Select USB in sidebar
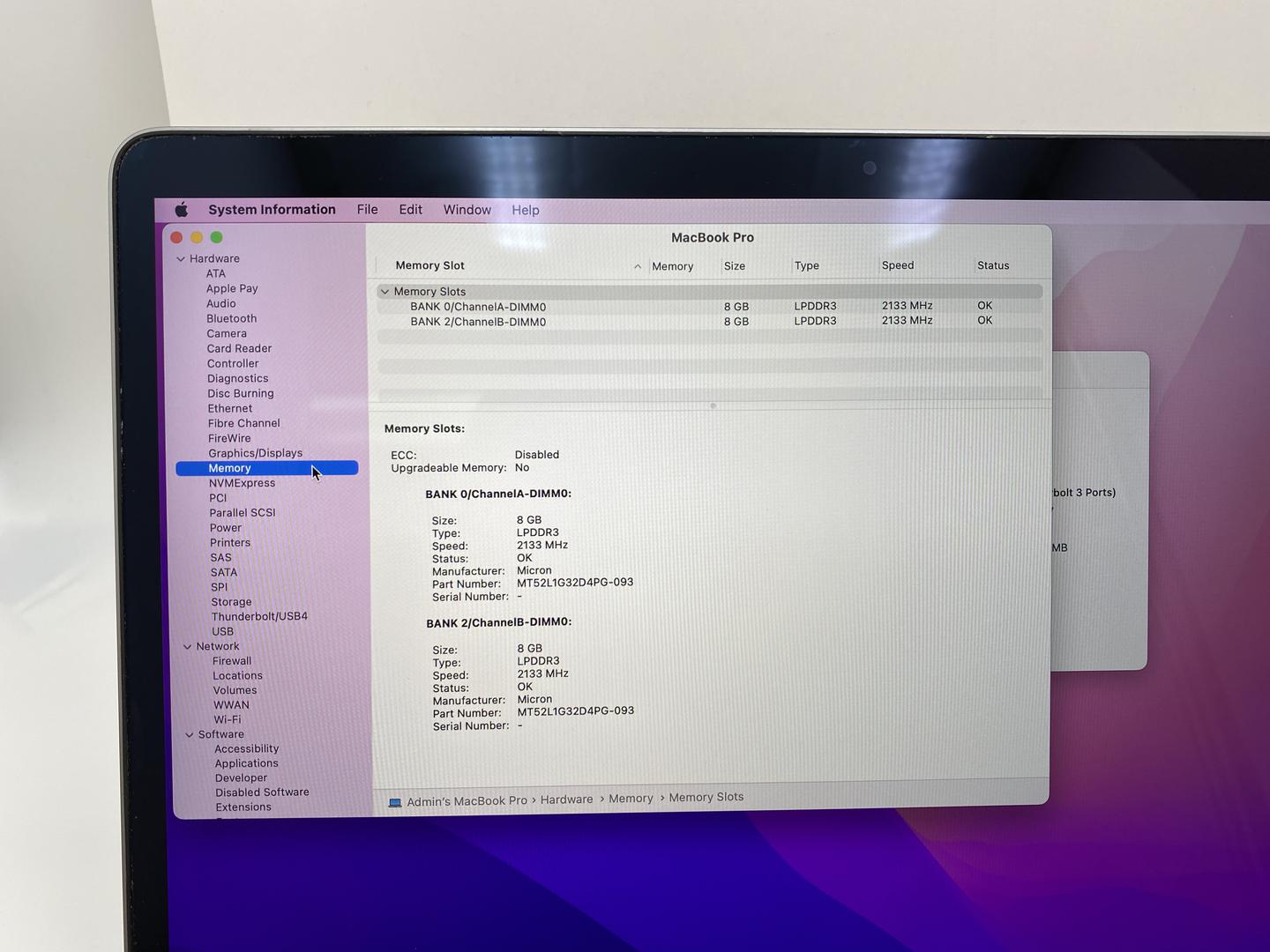 coord(223,632)
